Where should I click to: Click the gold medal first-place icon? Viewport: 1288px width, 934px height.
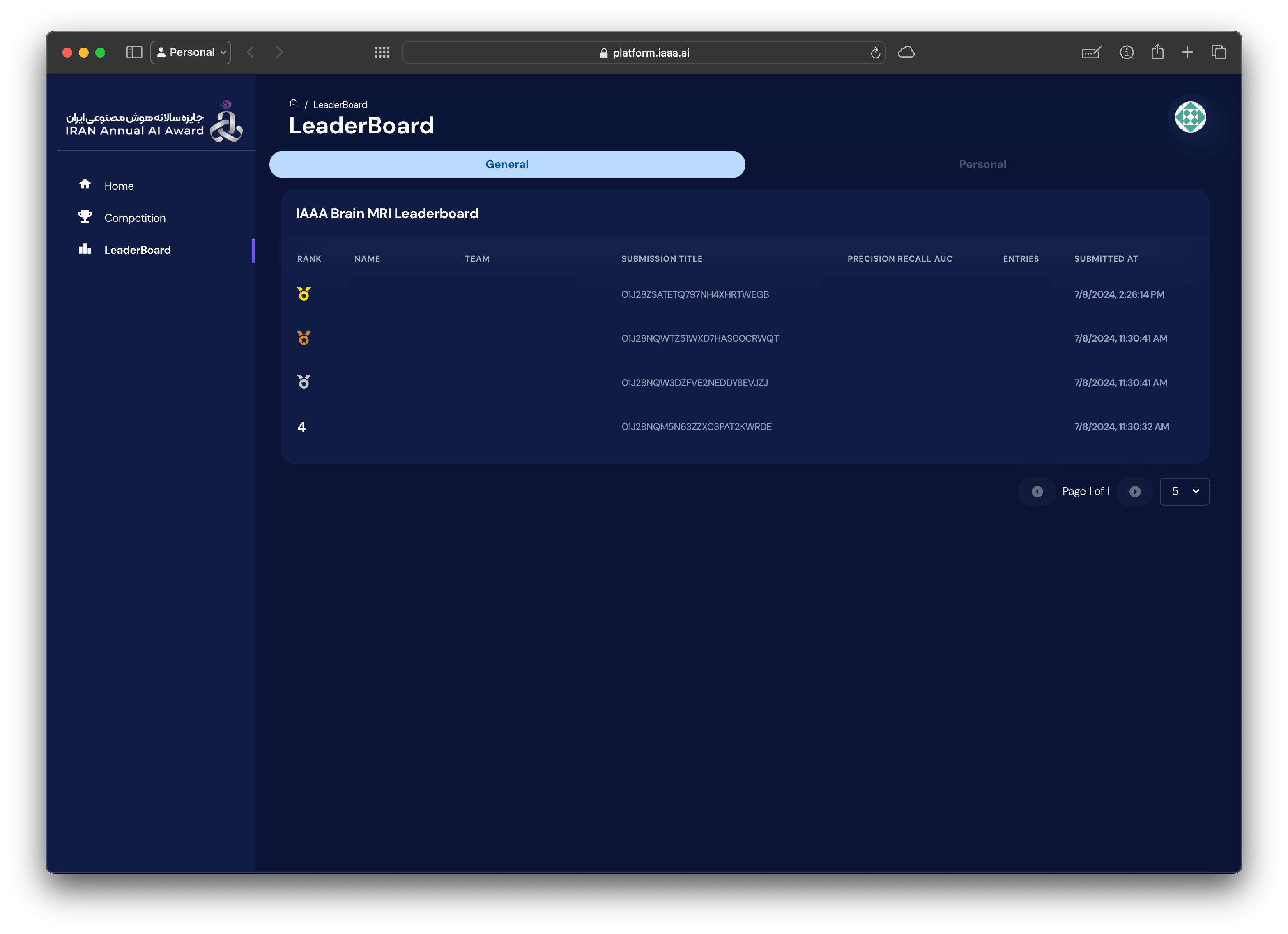304,294
